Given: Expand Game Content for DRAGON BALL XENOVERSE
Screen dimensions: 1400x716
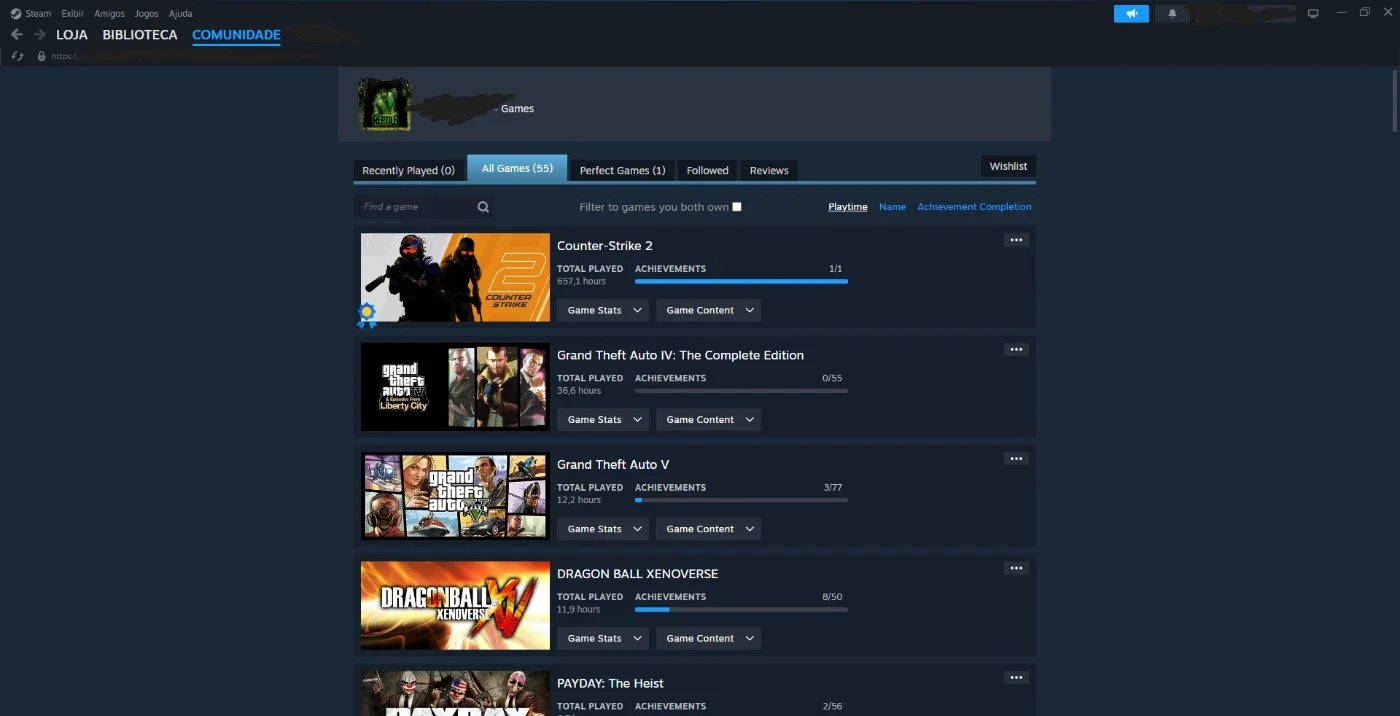Looking at the screenshot, I should pos(708,638).
